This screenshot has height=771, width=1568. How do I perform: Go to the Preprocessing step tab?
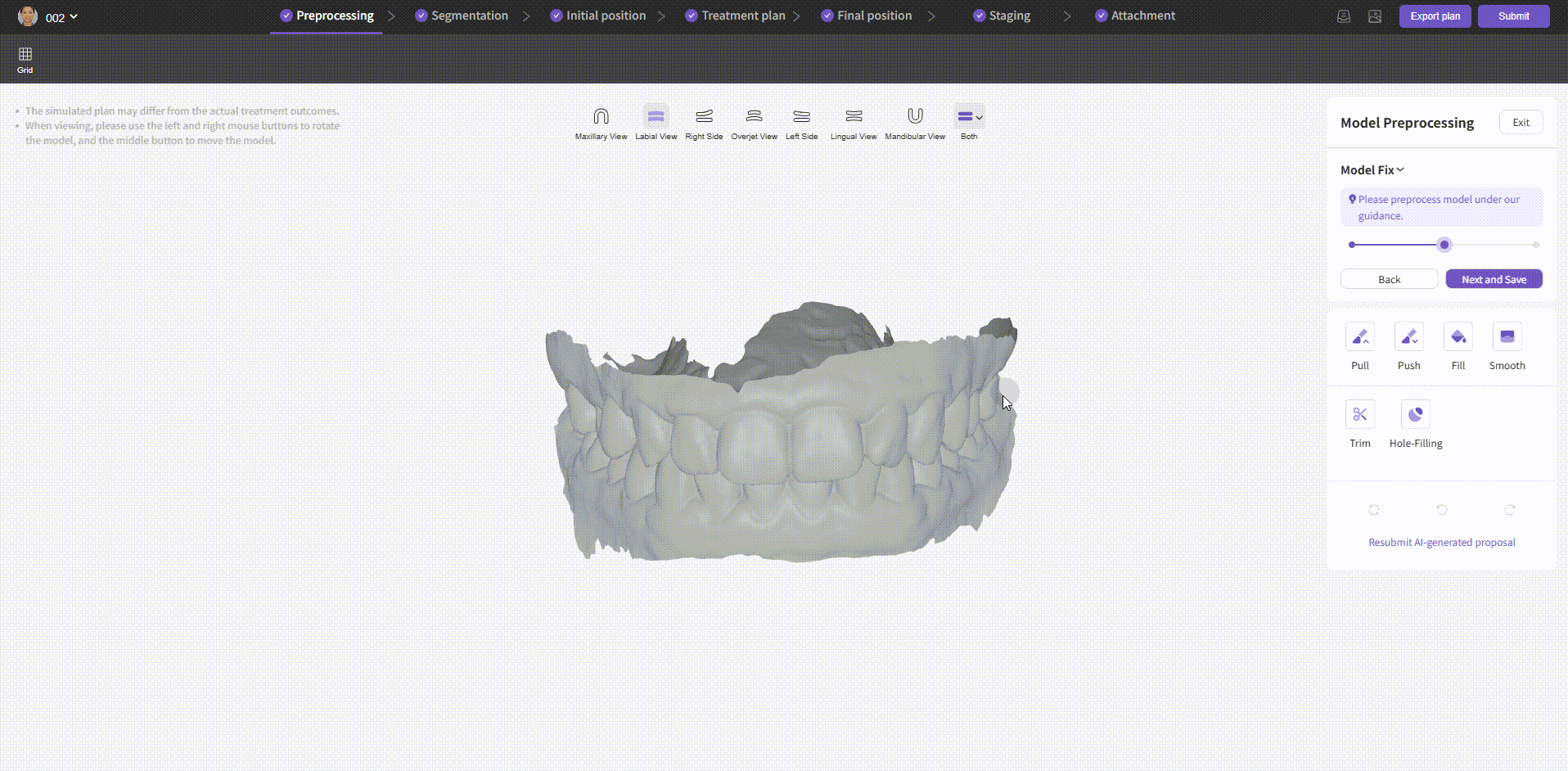tap(327, 16)
